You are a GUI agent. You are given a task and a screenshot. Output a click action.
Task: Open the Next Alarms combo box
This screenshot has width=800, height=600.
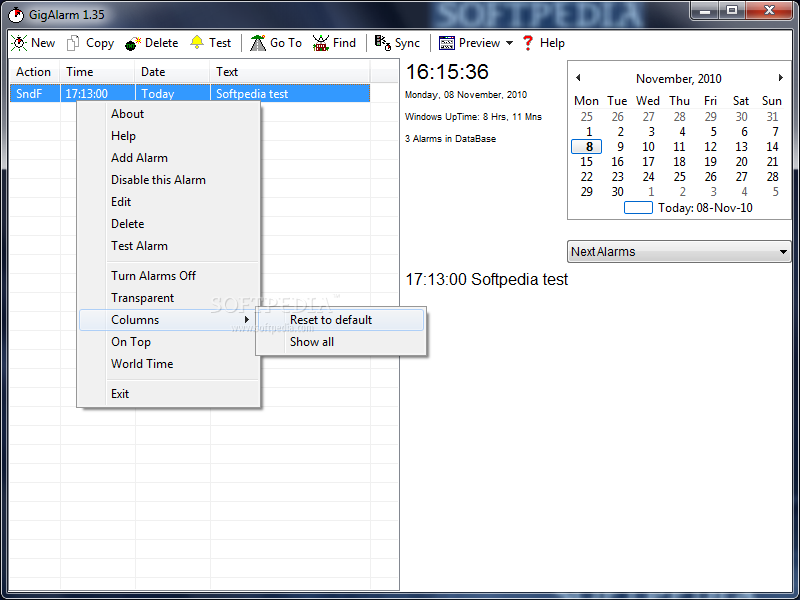[679, 252]
